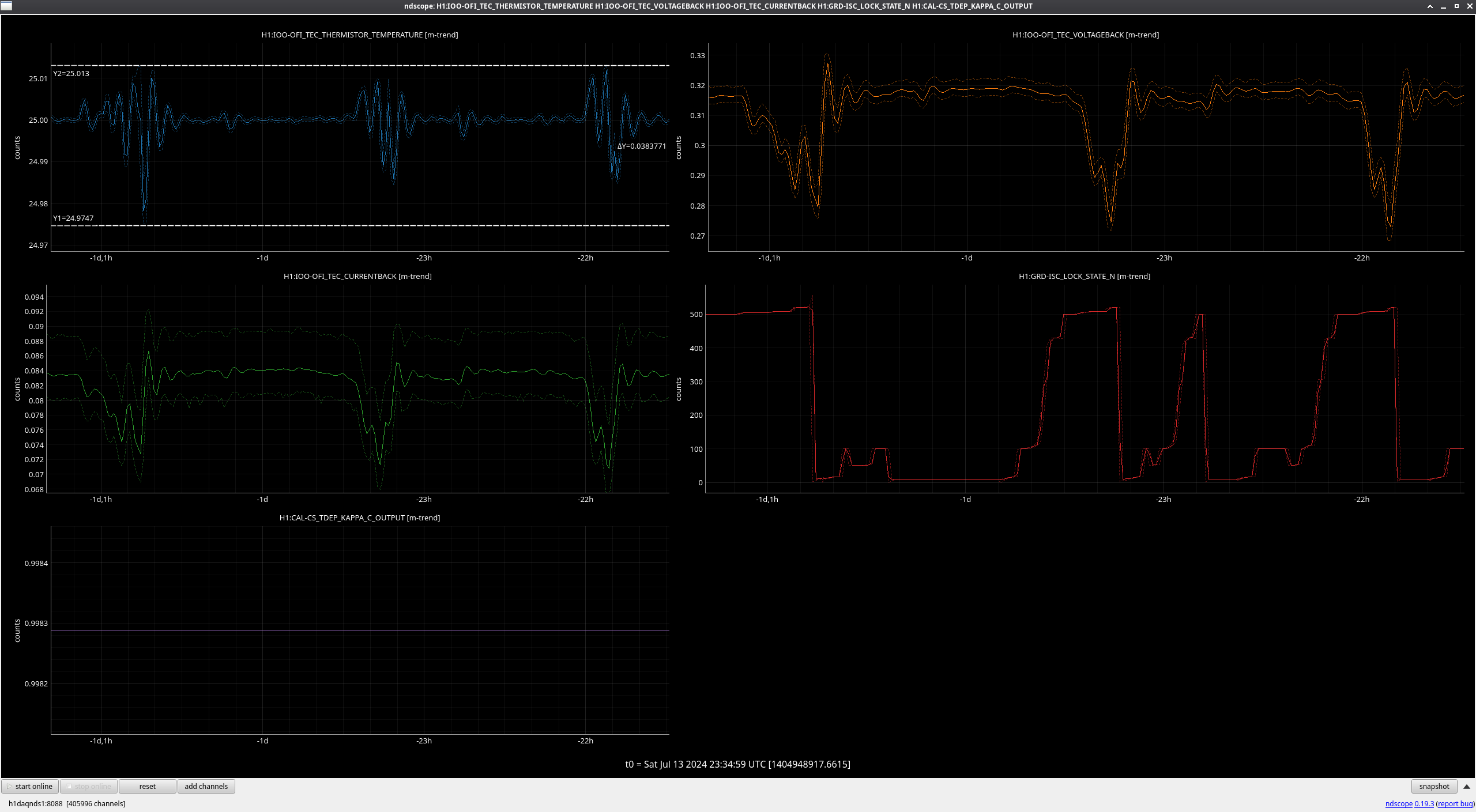Viewport: 1476px width, 812px height.
Task: Click the TEC_VOLTAGEBACK plot title
Action: pos(1086,35)
